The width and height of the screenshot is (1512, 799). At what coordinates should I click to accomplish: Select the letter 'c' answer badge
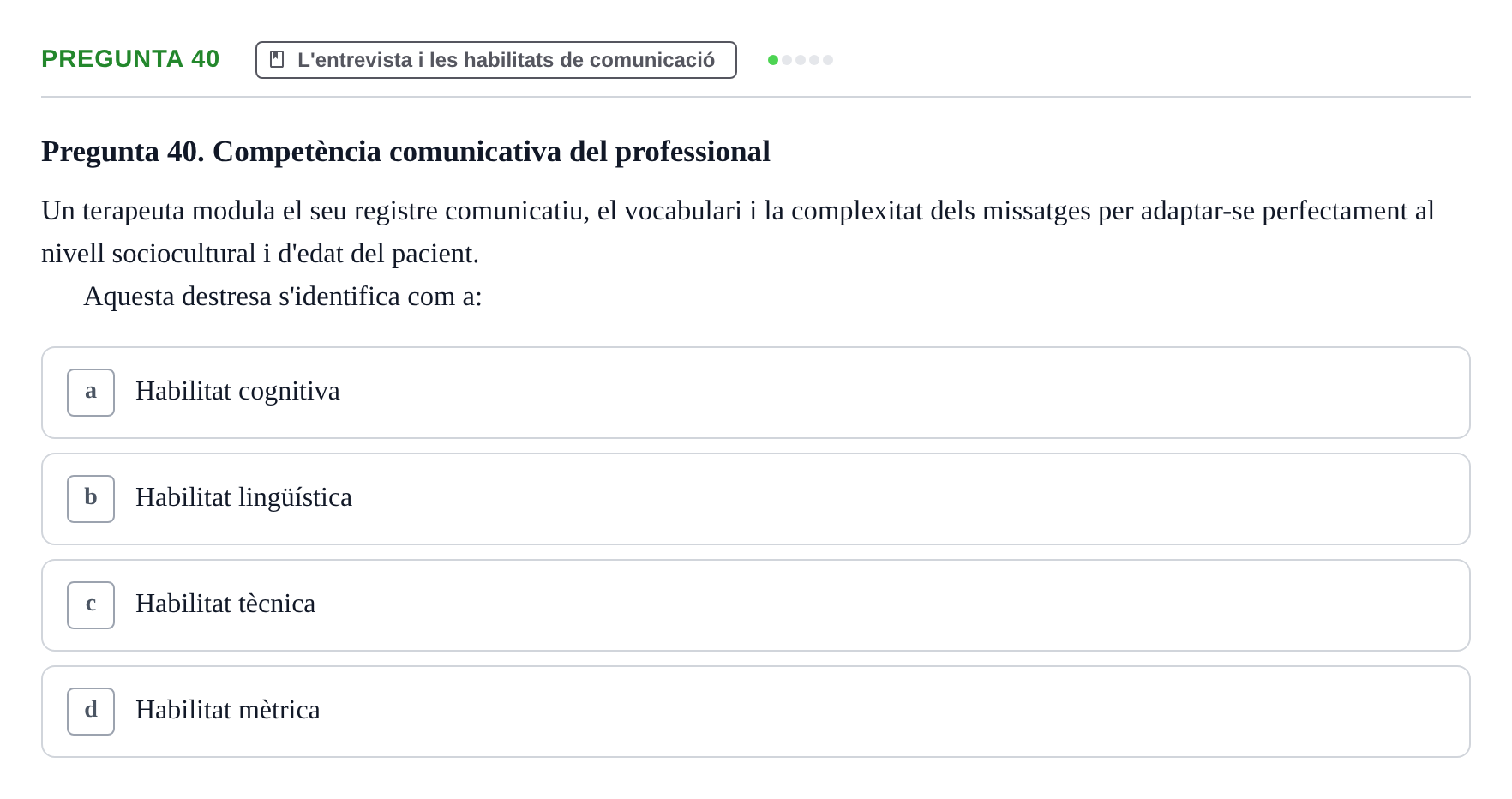[91, 605]
